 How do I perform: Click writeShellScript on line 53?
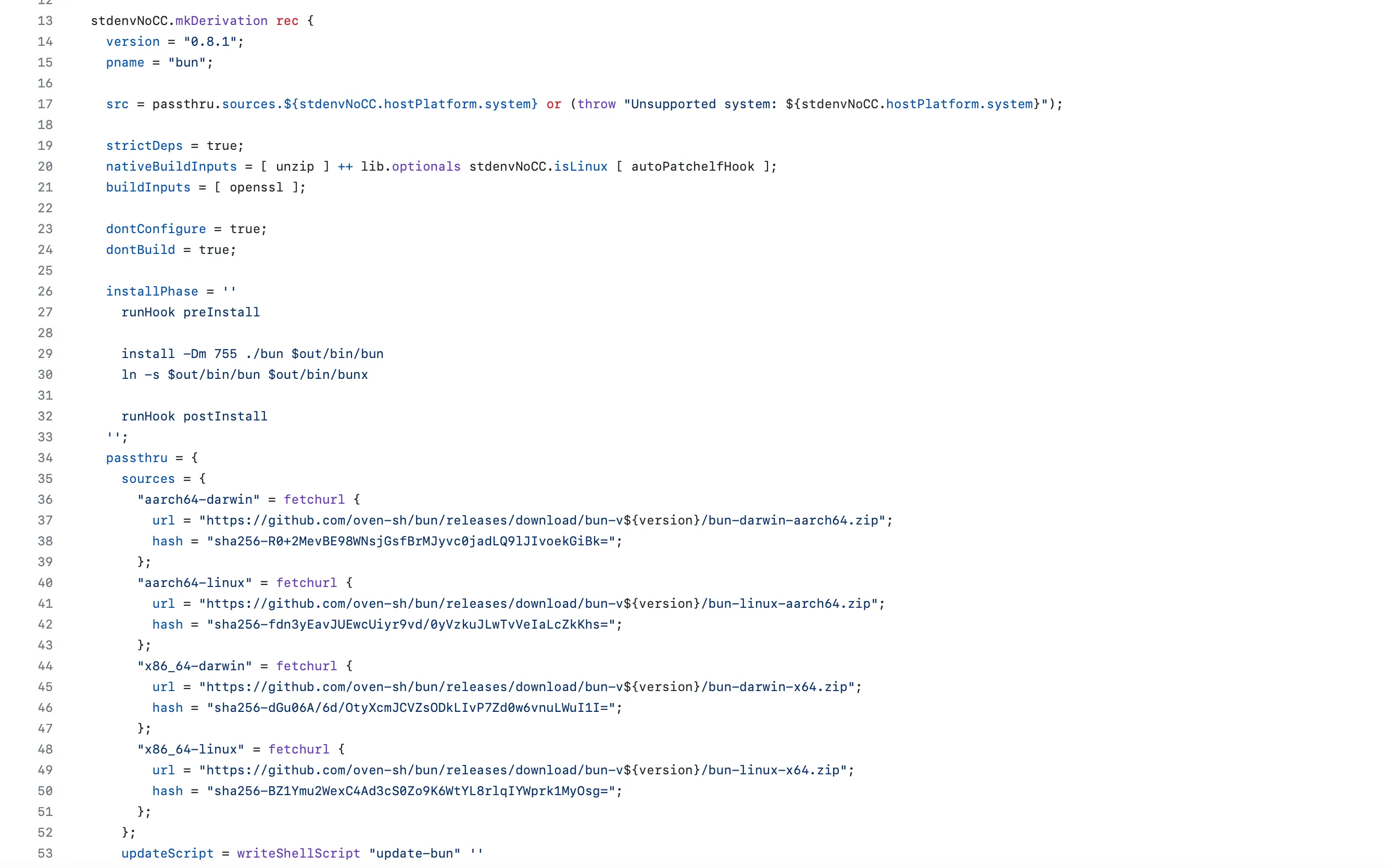[x=299, y=853]
